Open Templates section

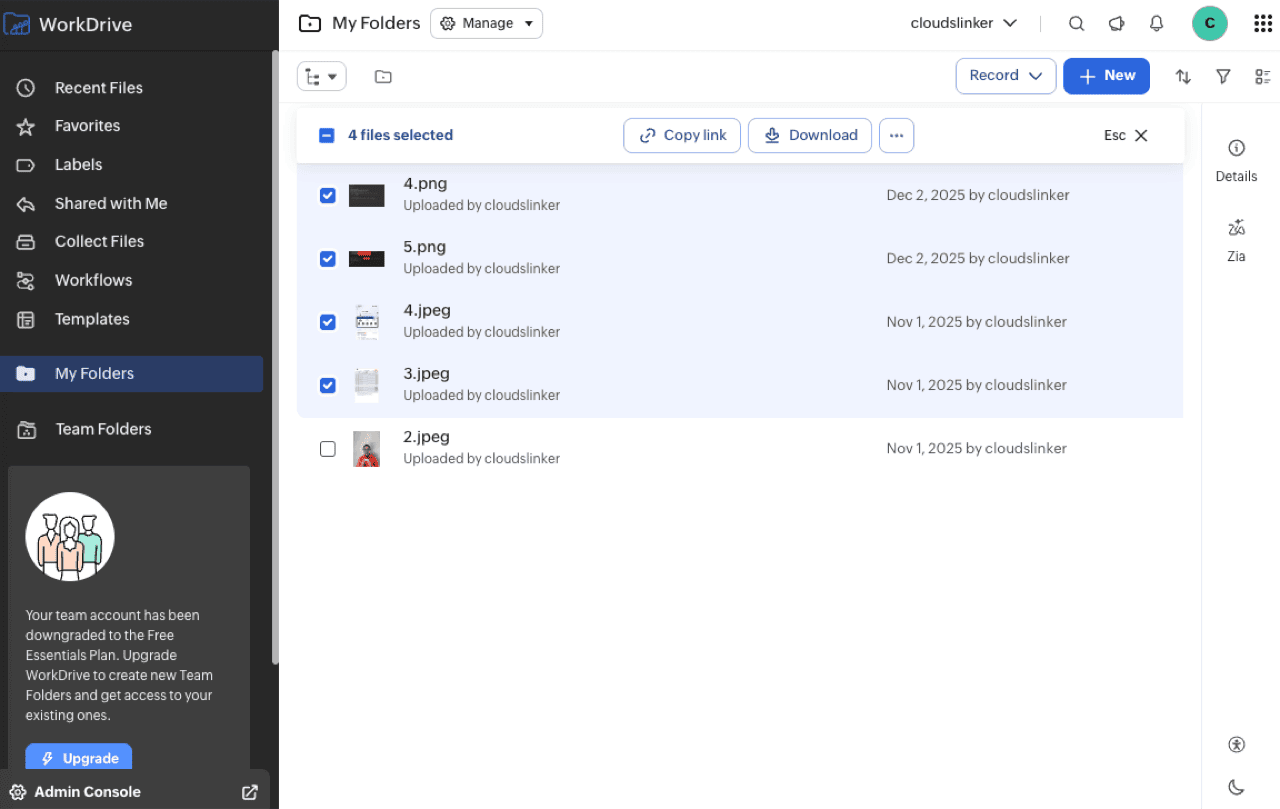coord(92,320)
